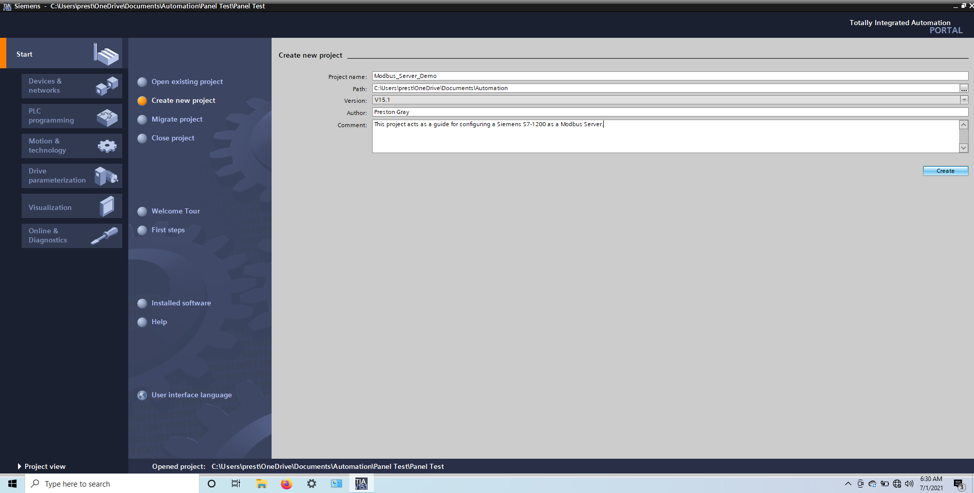Screen dimensions: 974x493
Task: Click the bullet beside Migrate project
Action: [142, 119]
